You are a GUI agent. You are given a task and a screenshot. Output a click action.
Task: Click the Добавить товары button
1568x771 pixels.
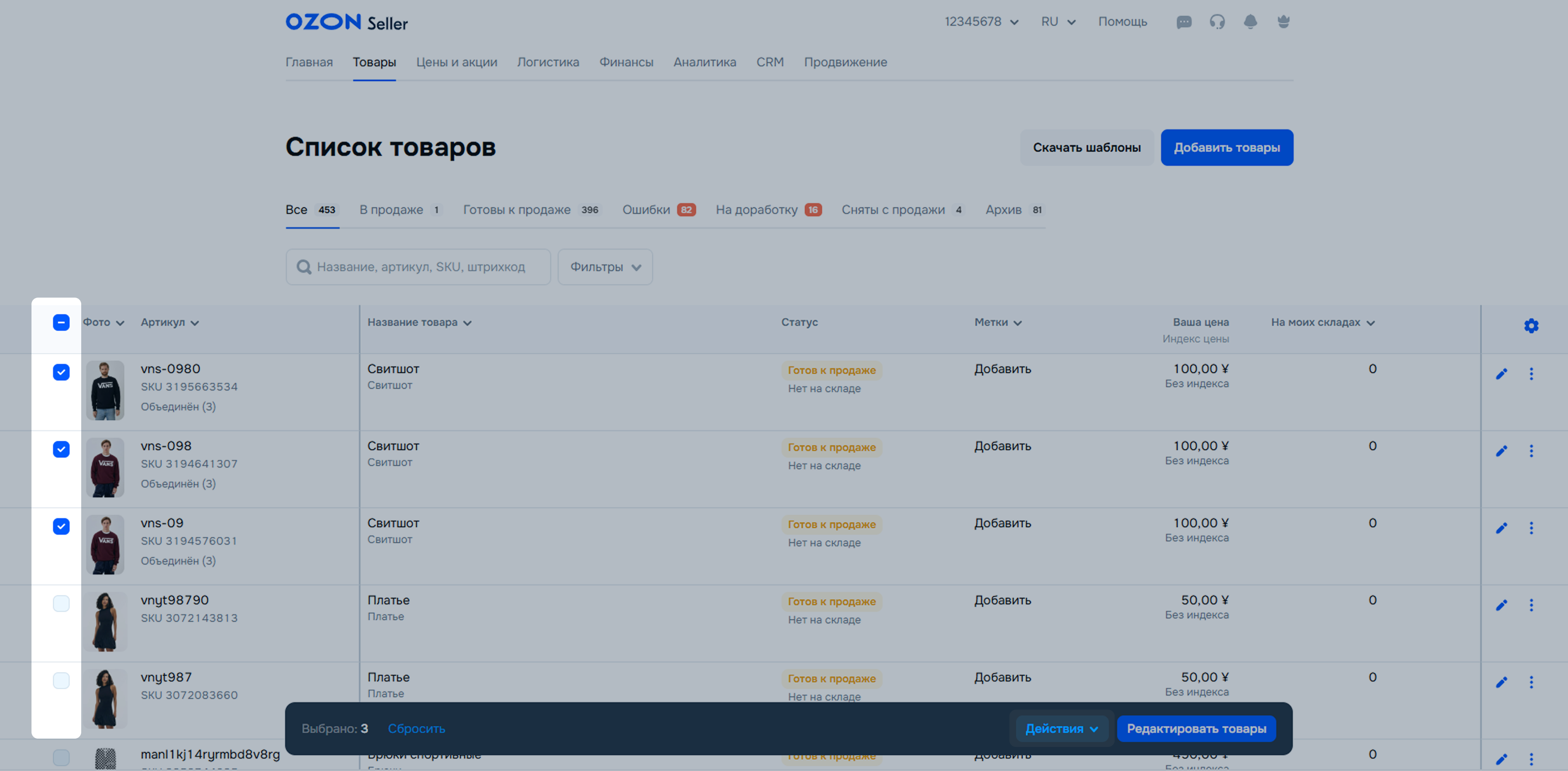[1226, 148]
